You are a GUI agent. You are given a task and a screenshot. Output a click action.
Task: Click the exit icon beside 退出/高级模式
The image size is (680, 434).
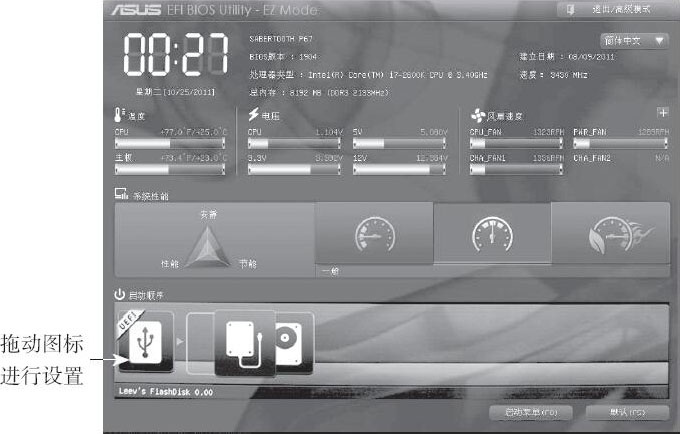pyautogui.click(x=571, y=10)
